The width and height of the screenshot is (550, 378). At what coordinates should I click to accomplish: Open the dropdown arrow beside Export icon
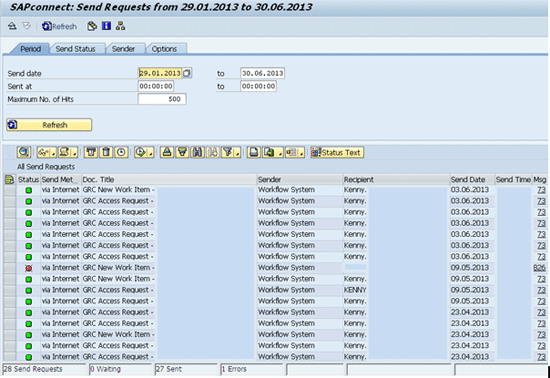click(x=280, y=153)
